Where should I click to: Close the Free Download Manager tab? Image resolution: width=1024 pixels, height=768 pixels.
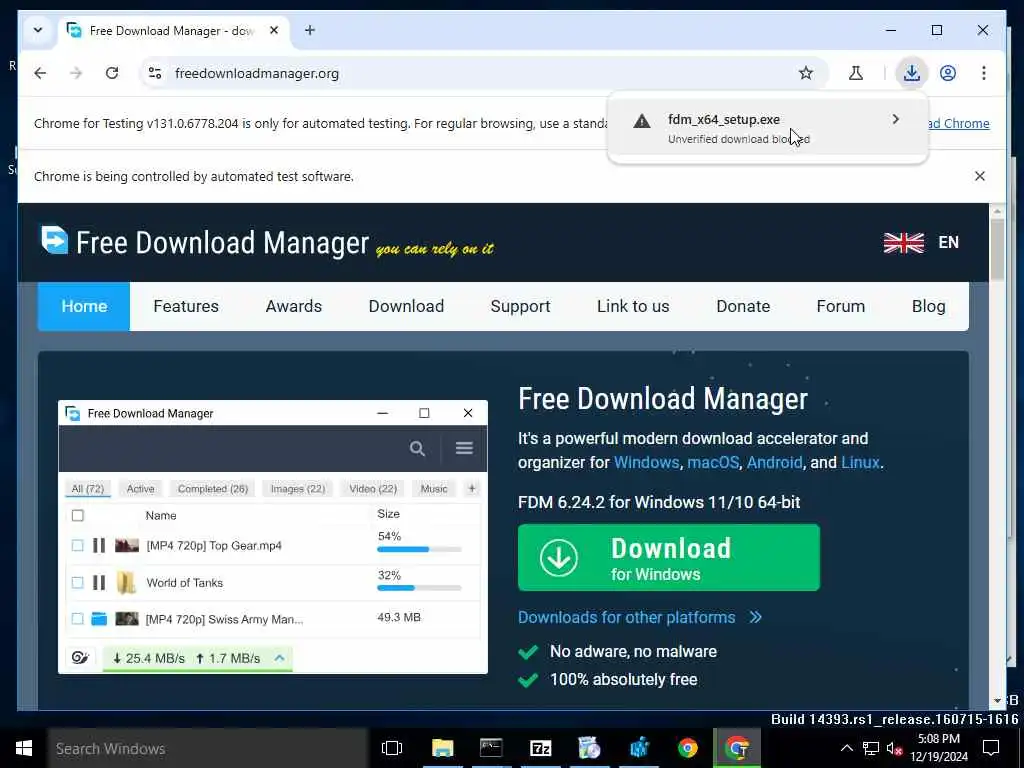[x=274, y=30]
